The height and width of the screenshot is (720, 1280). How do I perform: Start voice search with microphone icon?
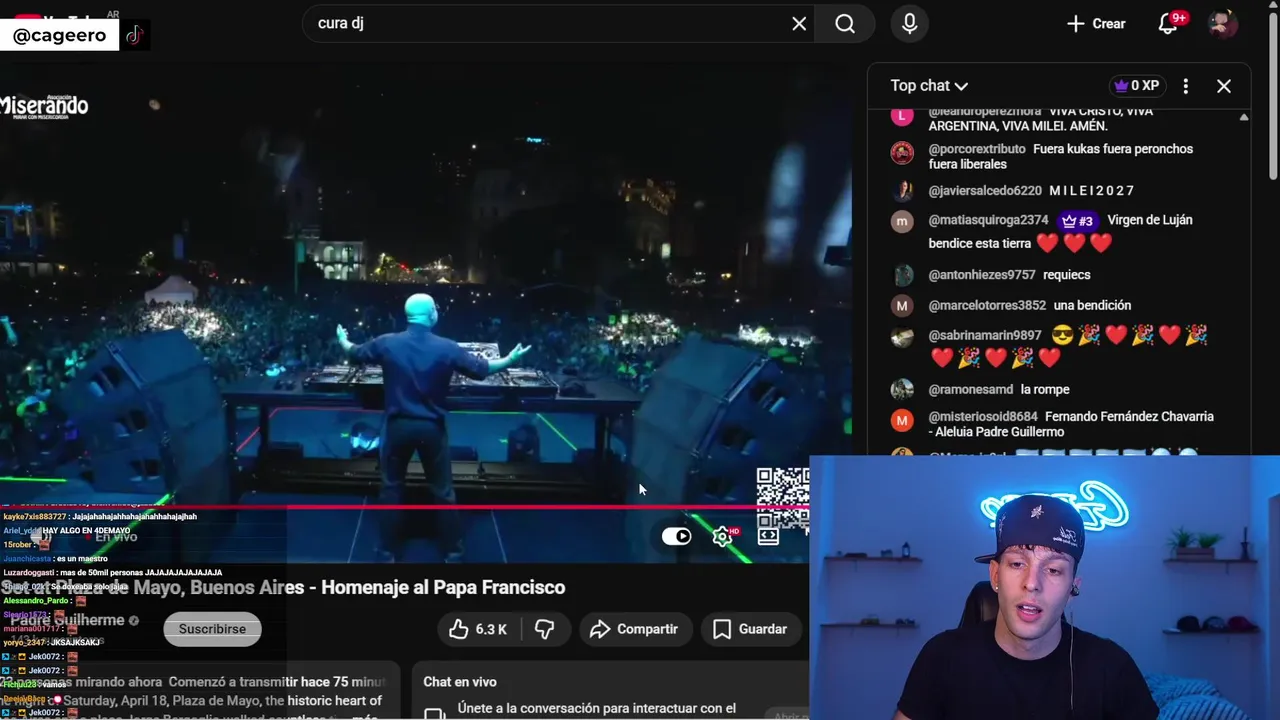tap(909, 23)
